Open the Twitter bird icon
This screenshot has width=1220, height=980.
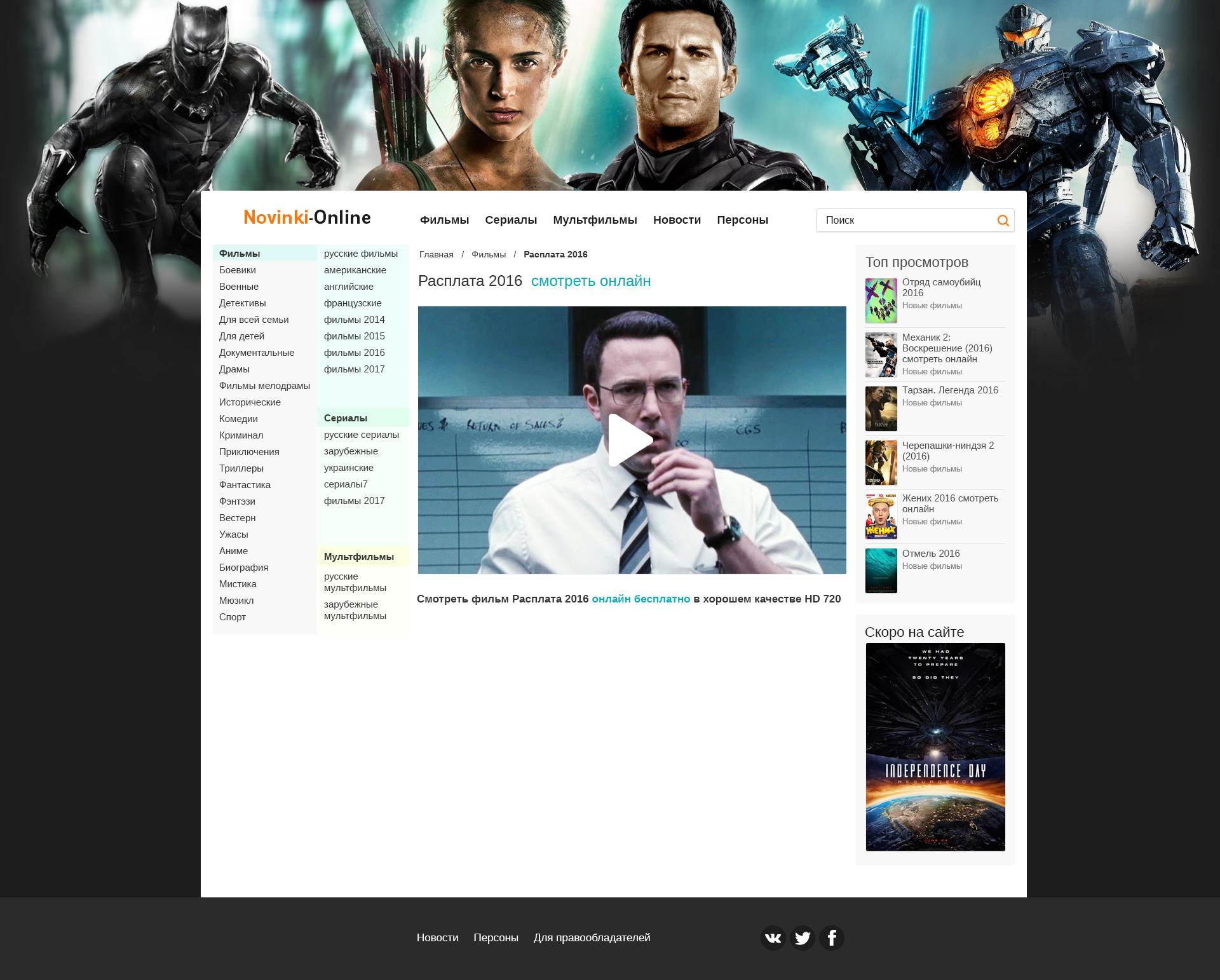pos(802,938)
